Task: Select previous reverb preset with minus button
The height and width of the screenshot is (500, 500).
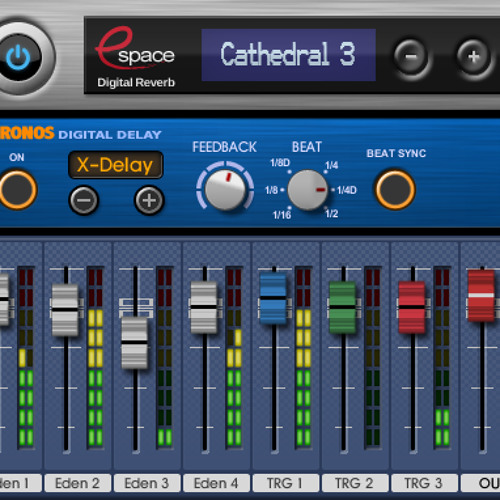Action: pos(411,57)
